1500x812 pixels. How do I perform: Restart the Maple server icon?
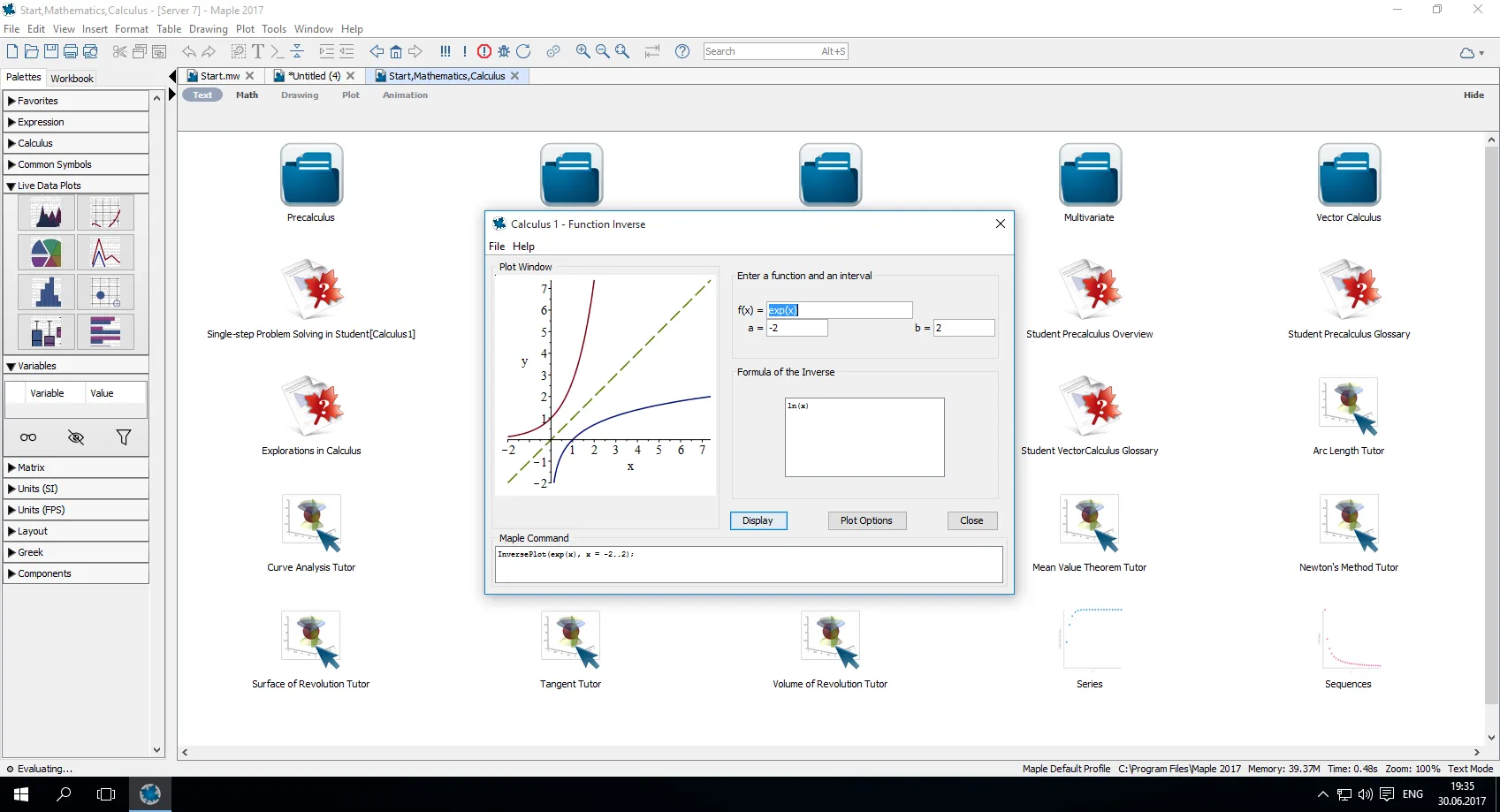coord(523,51)
